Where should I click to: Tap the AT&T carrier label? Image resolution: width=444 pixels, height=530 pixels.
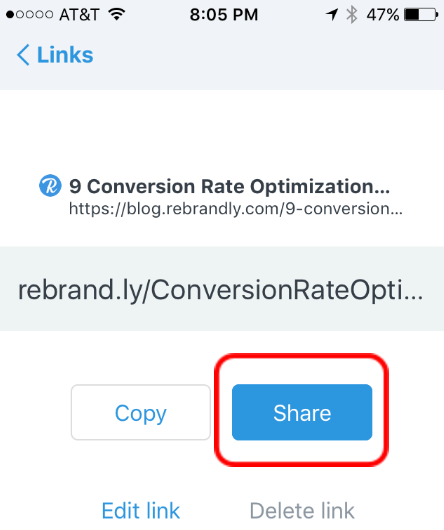[79, 15]
